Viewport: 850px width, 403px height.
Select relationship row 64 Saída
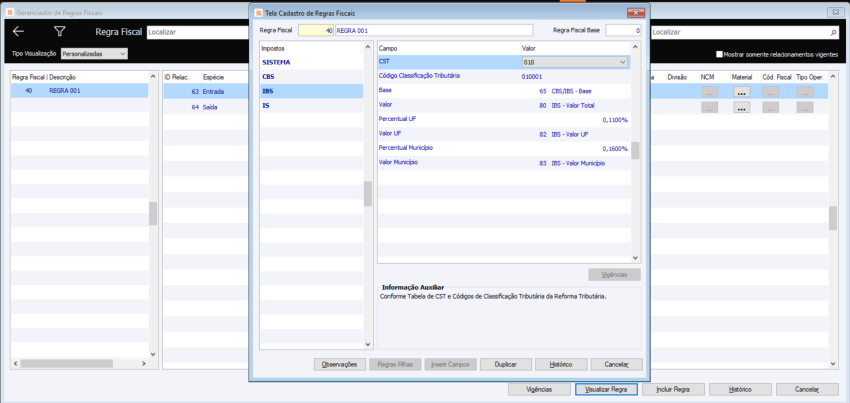(205, 107)
